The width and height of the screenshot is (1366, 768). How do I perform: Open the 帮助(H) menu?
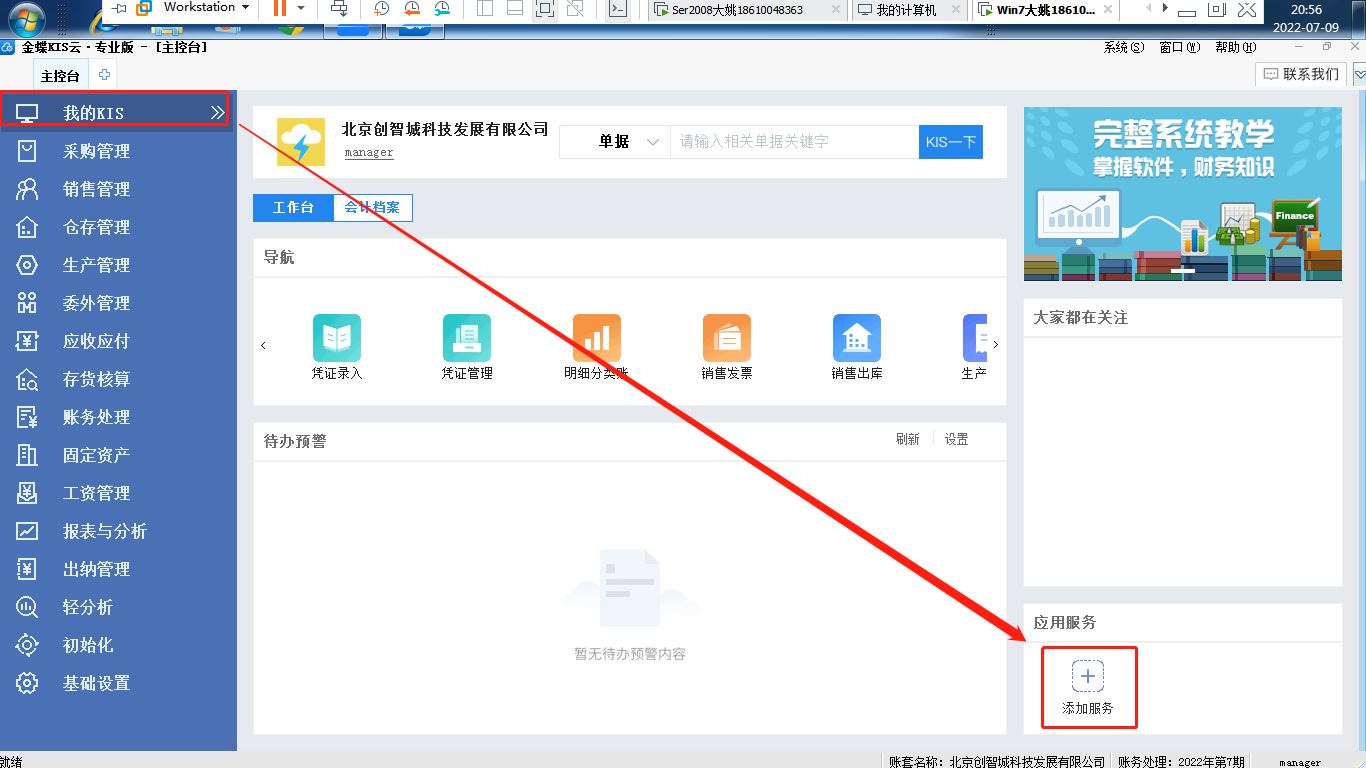(1235, 48)
